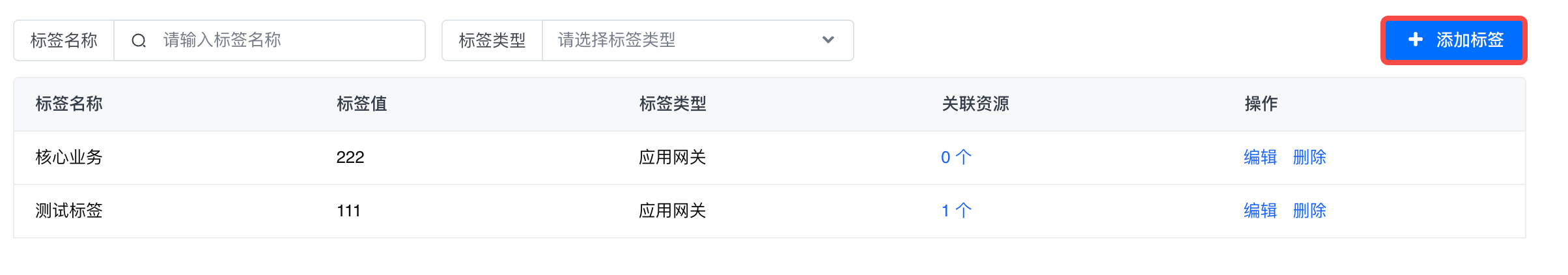
Task: Click the 操作 column header
Action: pyautogui.click(x=1261, y=104)
